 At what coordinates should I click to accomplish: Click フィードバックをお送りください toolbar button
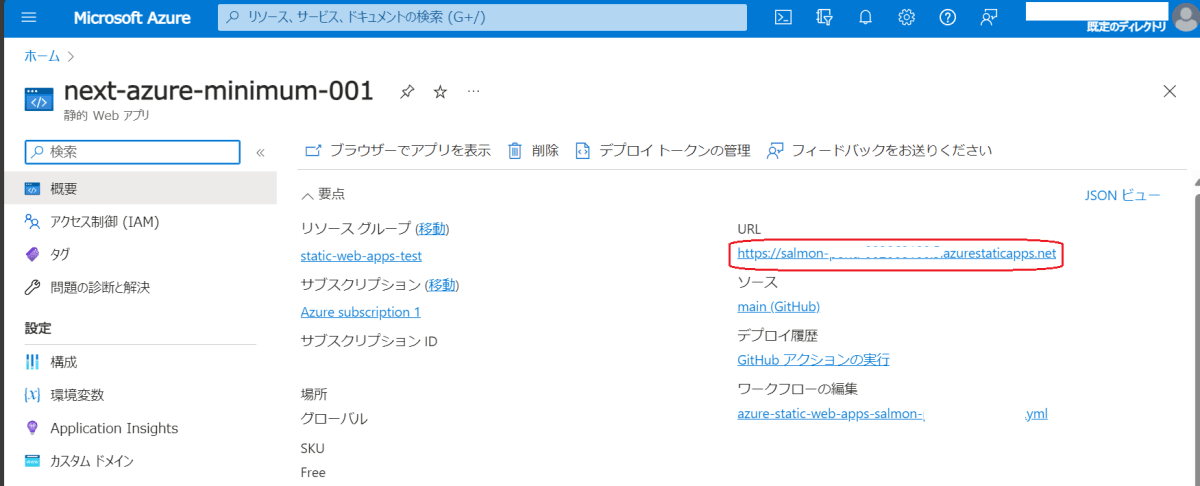878,150
